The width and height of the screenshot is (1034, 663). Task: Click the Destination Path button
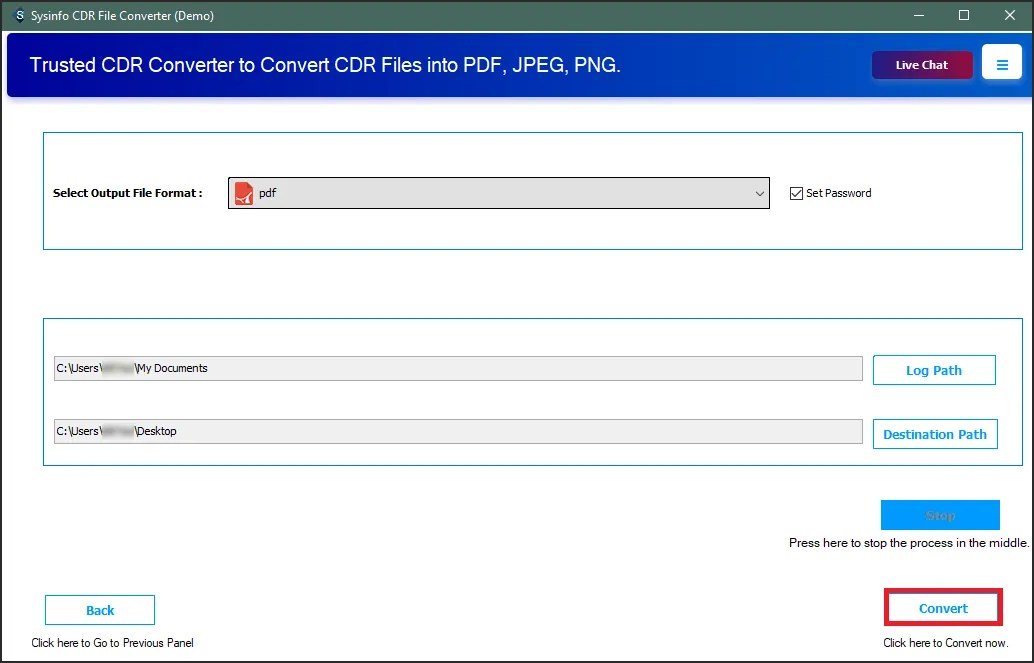coord(935,434)
